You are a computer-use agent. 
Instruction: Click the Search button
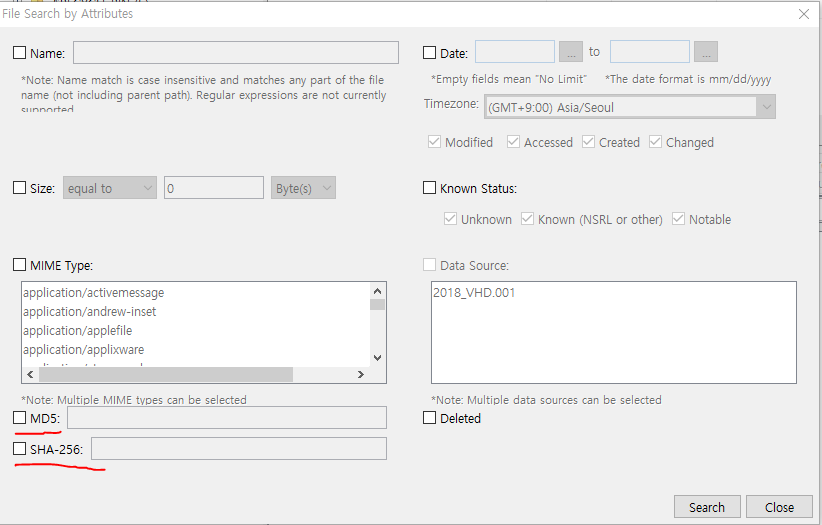(x=707, y=507)
